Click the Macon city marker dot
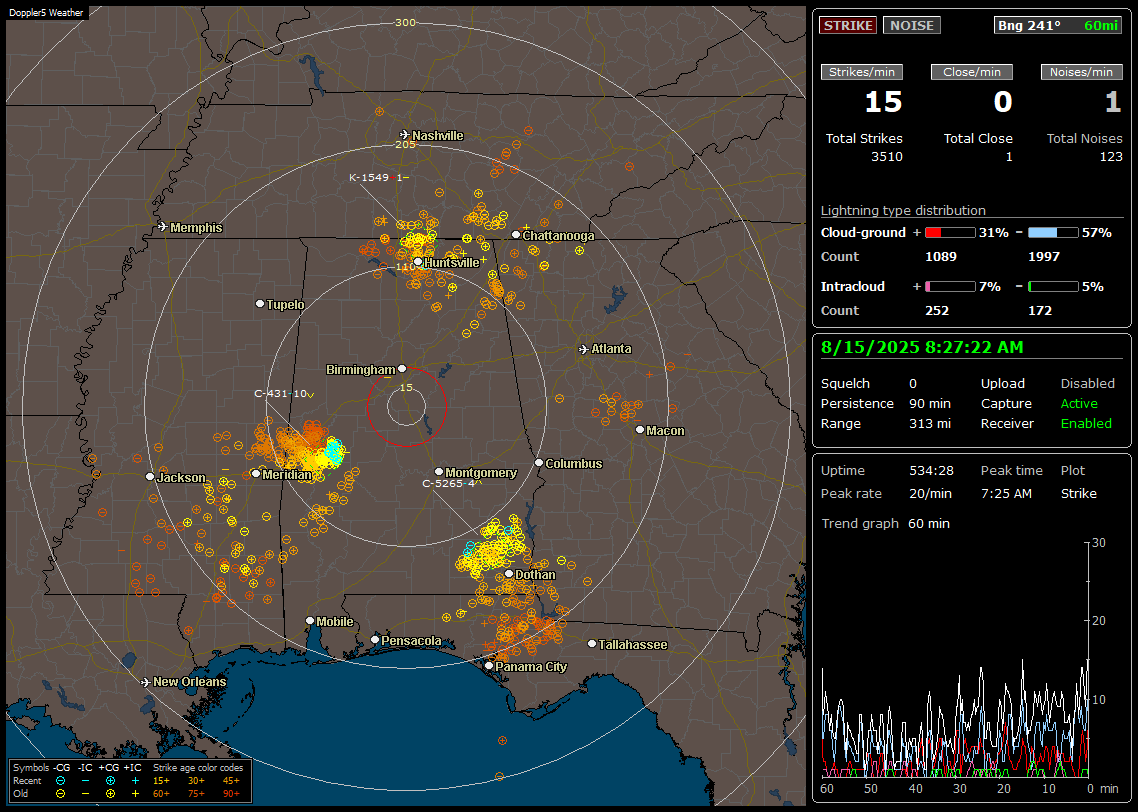Viewport: 1138px width, 812px height. [639, 430]
